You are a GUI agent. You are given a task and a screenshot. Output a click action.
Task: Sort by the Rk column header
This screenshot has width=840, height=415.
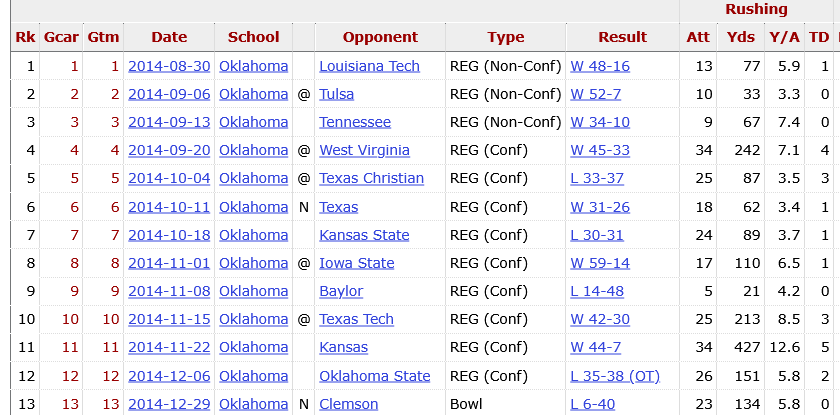[24, 37]
